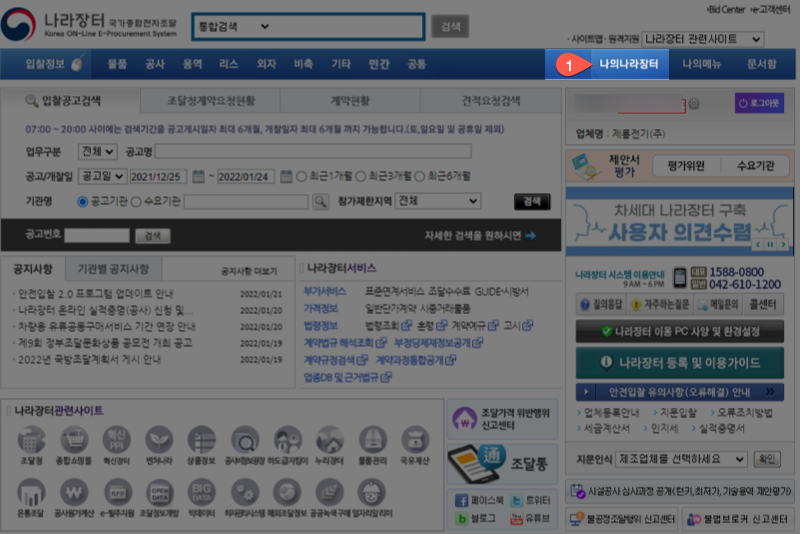
Task: Open the 물품 menu item
Action: coord(117,64)
